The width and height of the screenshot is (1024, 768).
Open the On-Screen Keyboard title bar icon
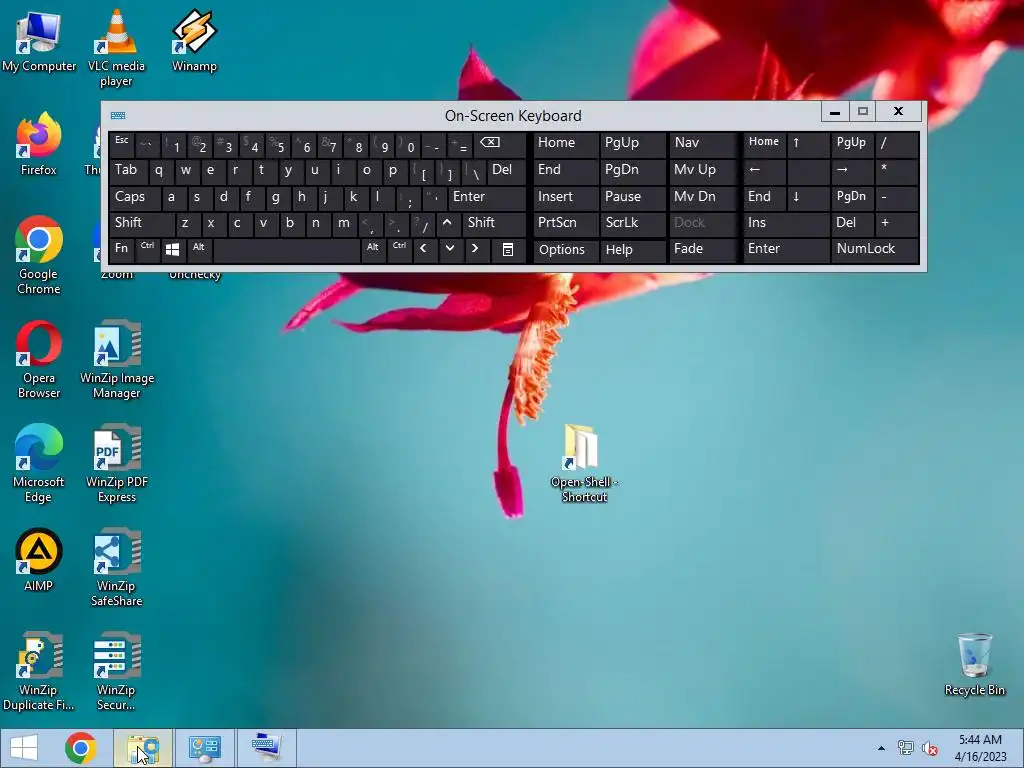pyautogui.click(x=118, y=116)
